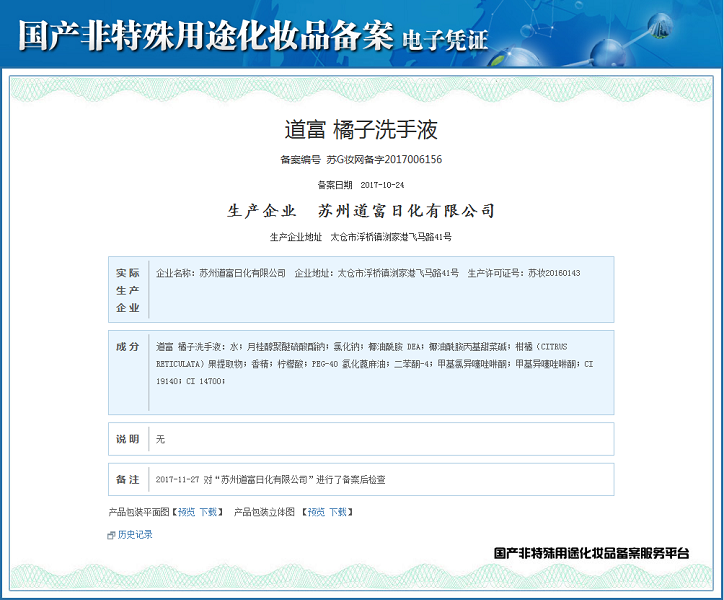Click the 产品包装立体图 label
The height and width of the screenshot is (600, 724).
265,512
